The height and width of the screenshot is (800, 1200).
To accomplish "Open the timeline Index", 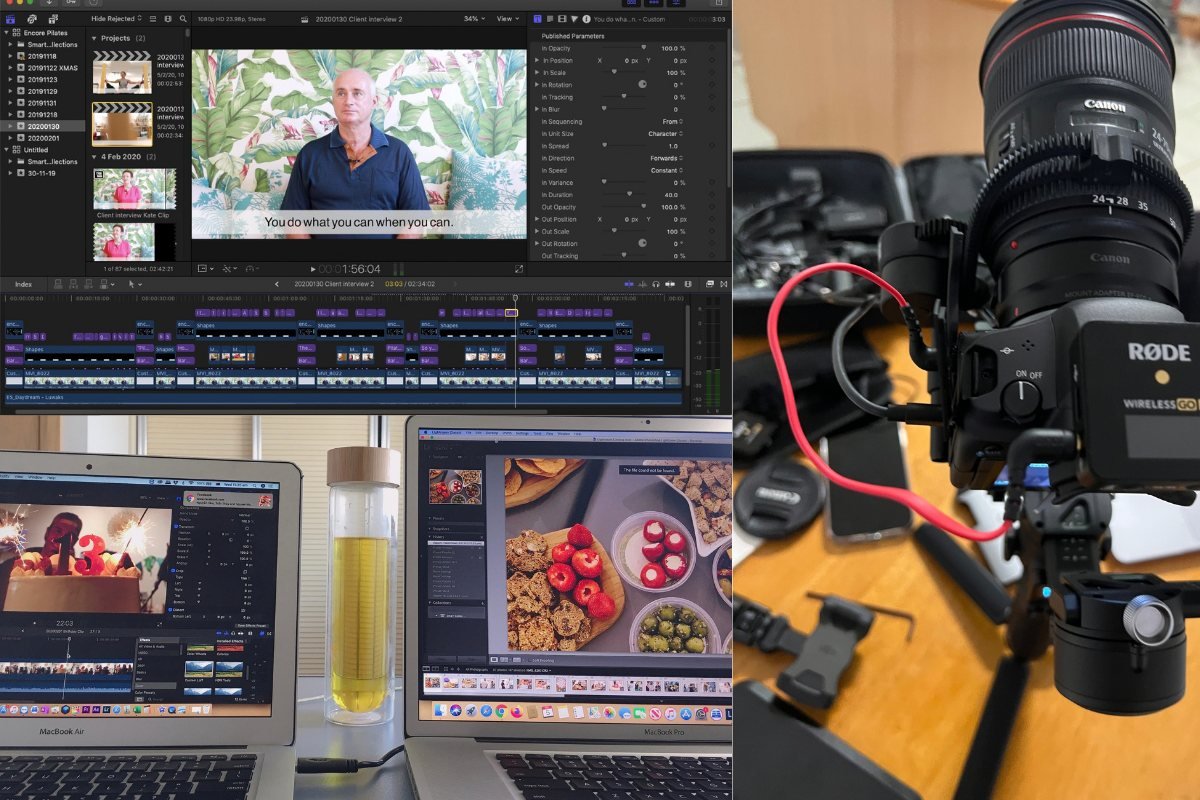I will tap(23, 284).
